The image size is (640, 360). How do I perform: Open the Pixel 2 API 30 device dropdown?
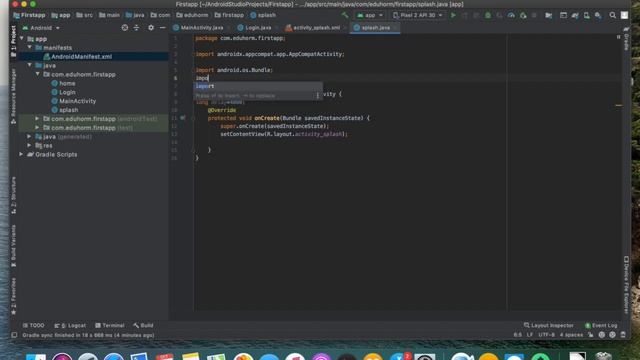(x=417, y=15)
